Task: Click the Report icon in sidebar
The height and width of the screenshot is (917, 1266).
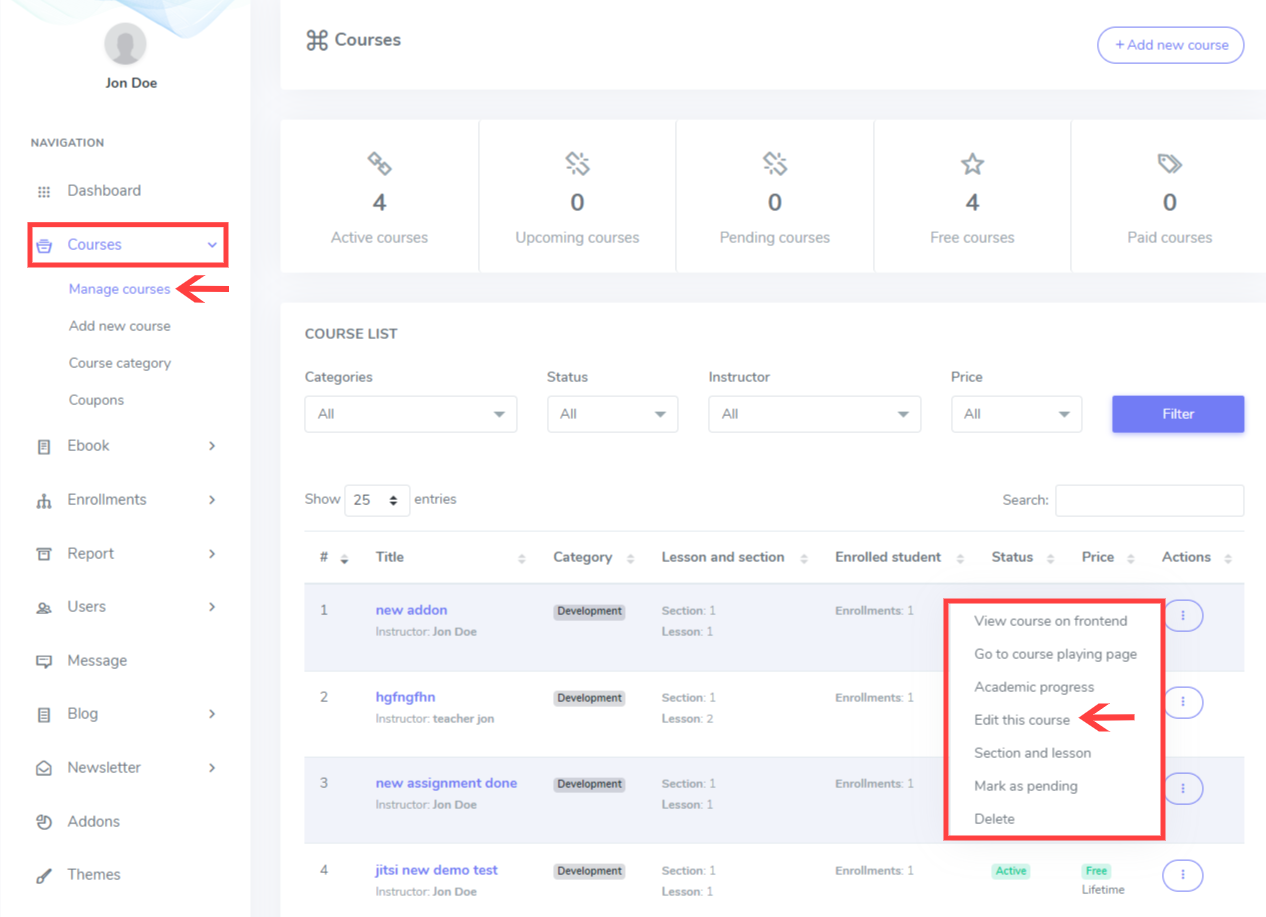Action: pos(43,554)
